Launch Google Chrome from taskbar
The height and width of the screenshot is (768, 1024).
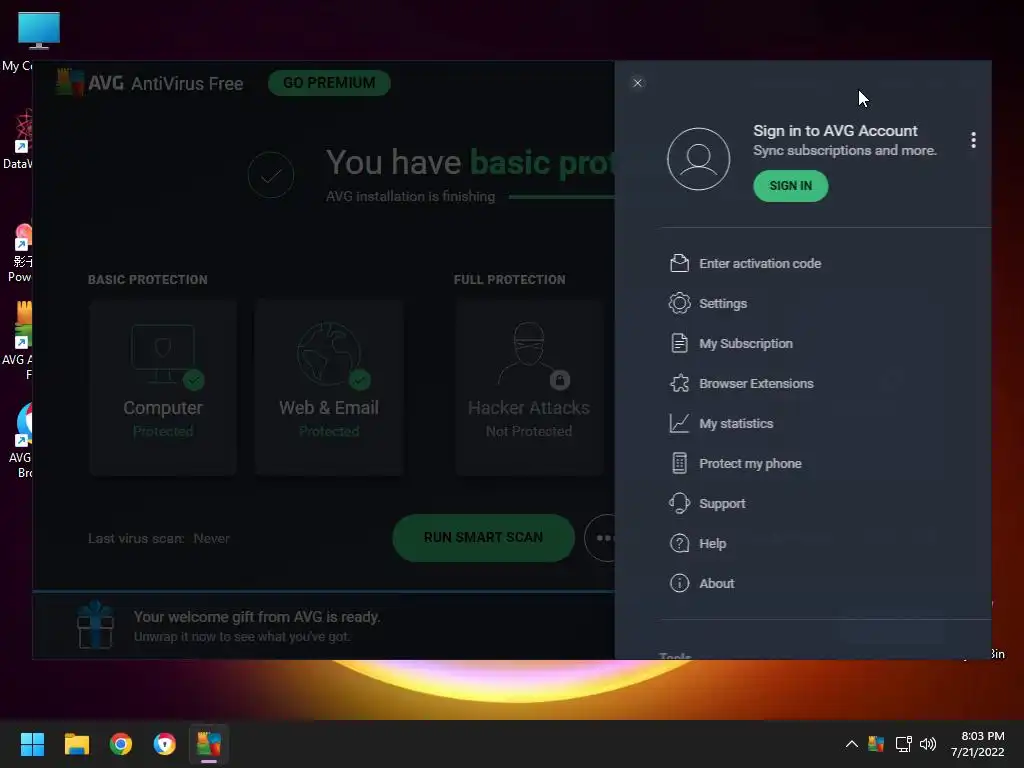point(121,744)
